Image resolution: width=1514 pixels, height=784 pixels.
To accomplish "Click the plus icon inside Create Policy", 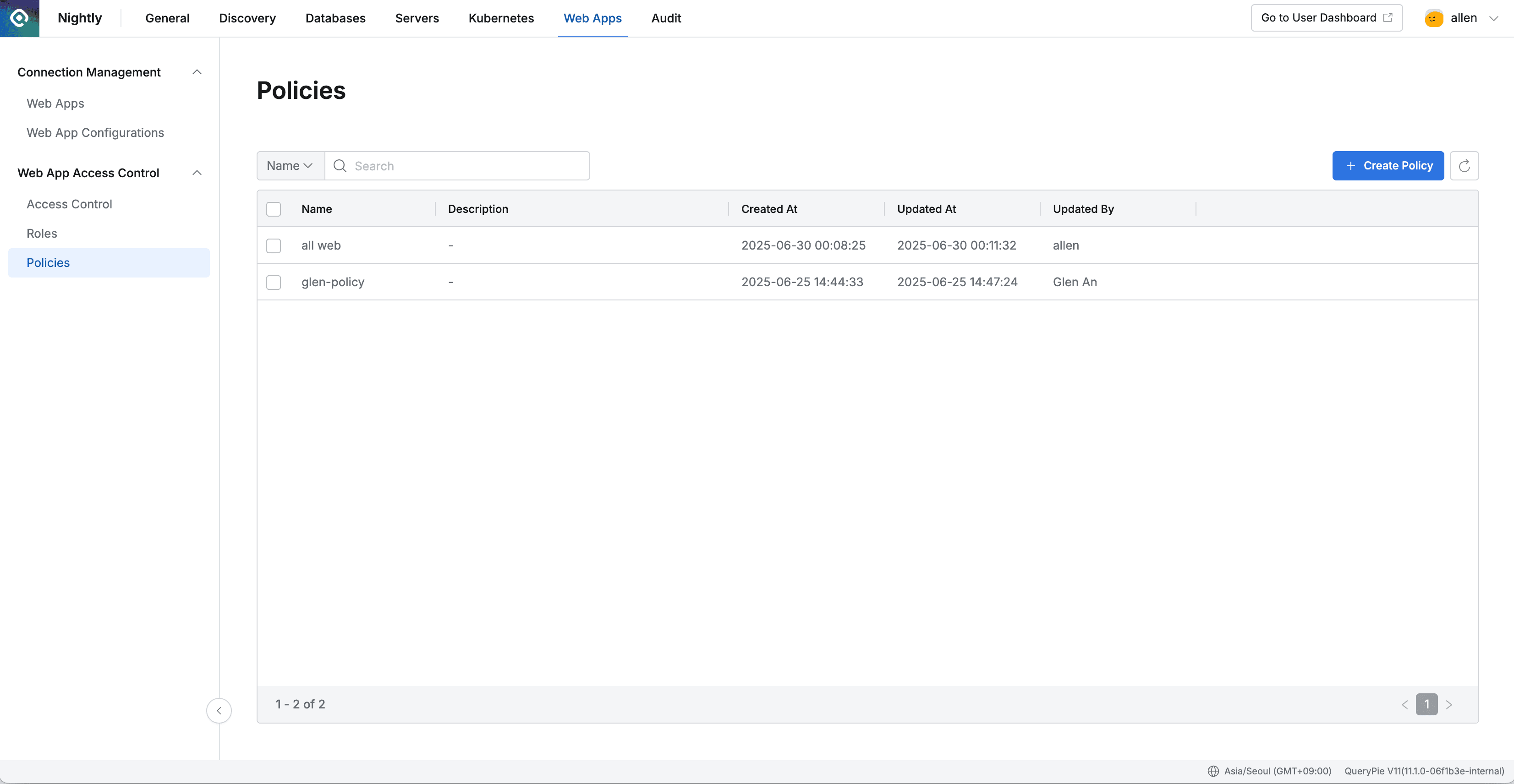I will pyautogui.click(x=1350, y=166).
